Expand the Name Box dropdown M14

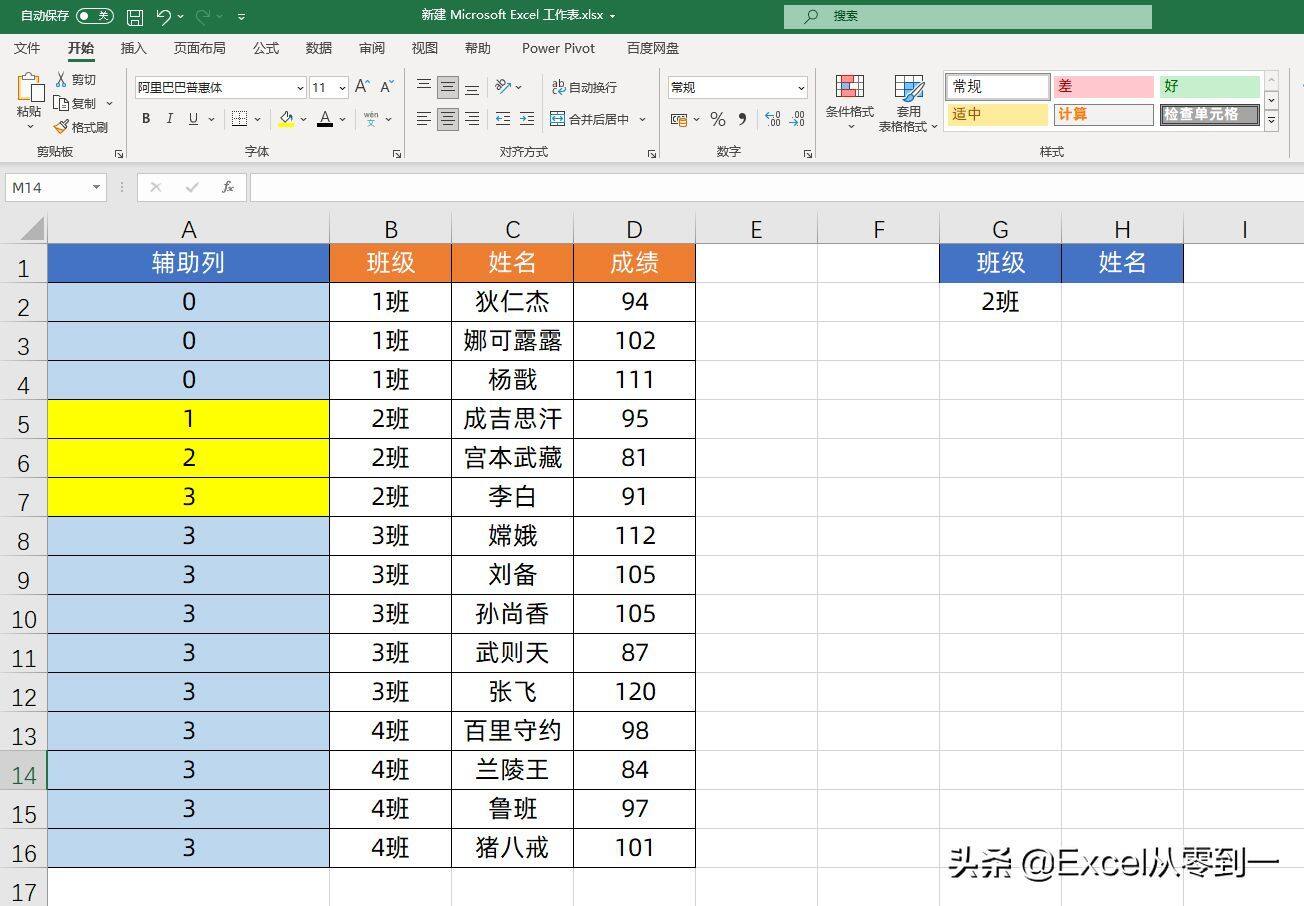tap(96, 187)
